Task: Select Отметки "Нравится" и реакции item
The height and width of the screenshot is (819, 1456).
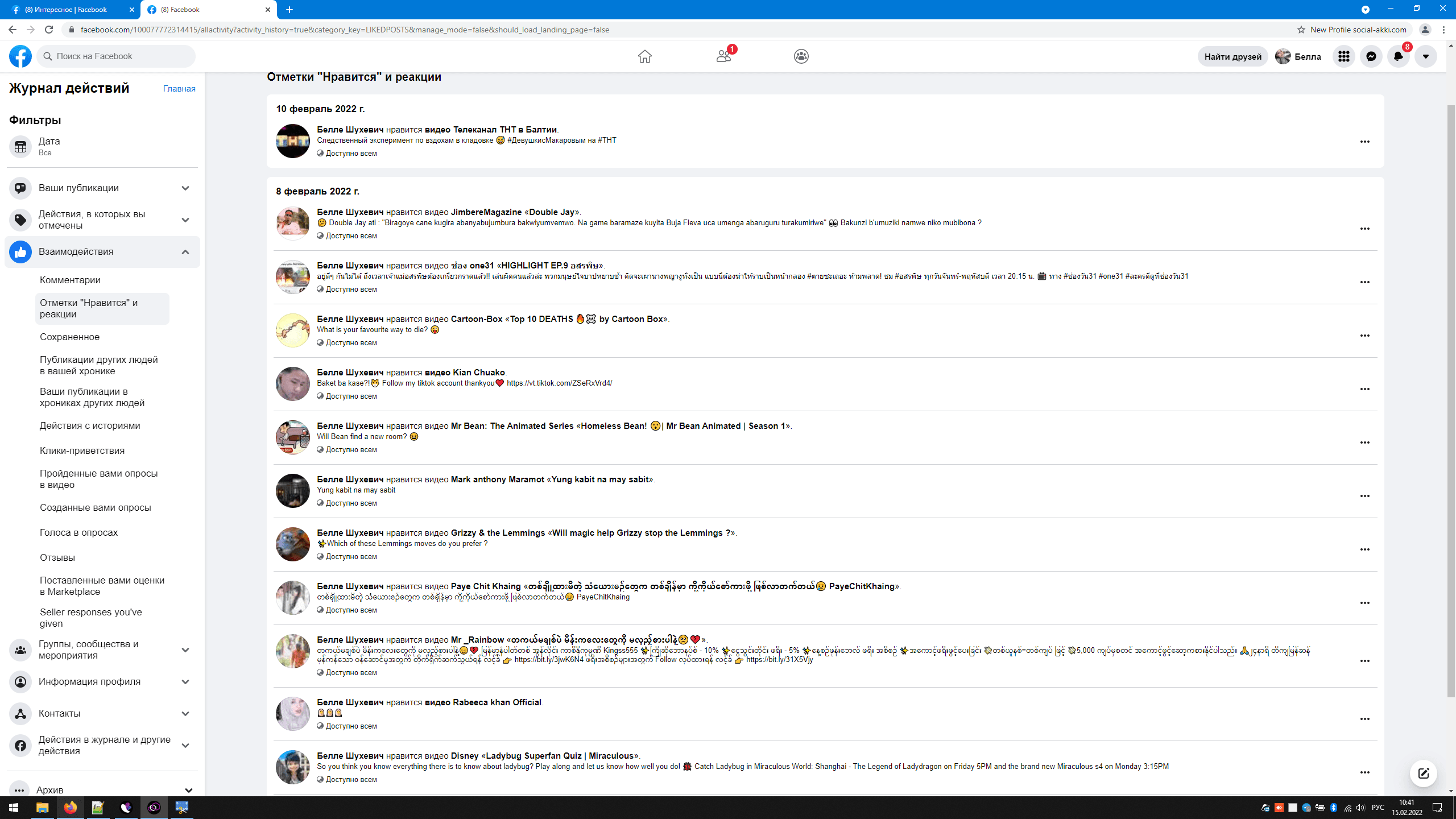Action: (102, 308)
